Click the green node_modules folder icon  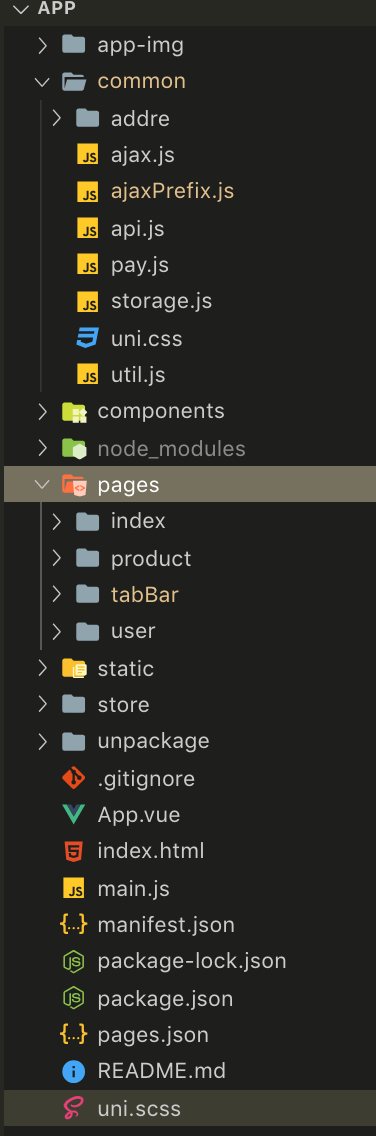click(x=74, y=448)
